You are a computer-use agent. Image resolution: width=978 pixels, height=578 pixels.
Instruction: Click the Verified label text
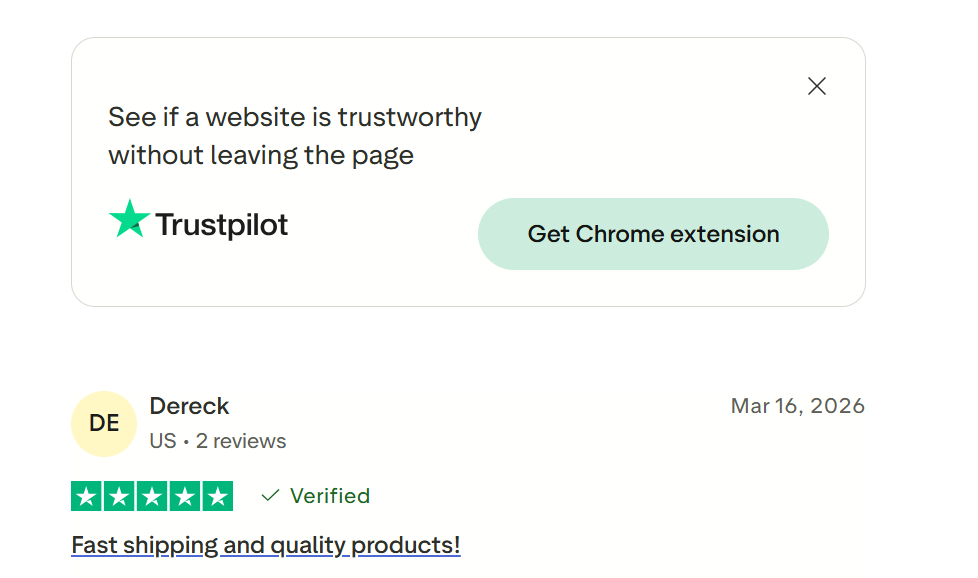(x=330, y=496)
